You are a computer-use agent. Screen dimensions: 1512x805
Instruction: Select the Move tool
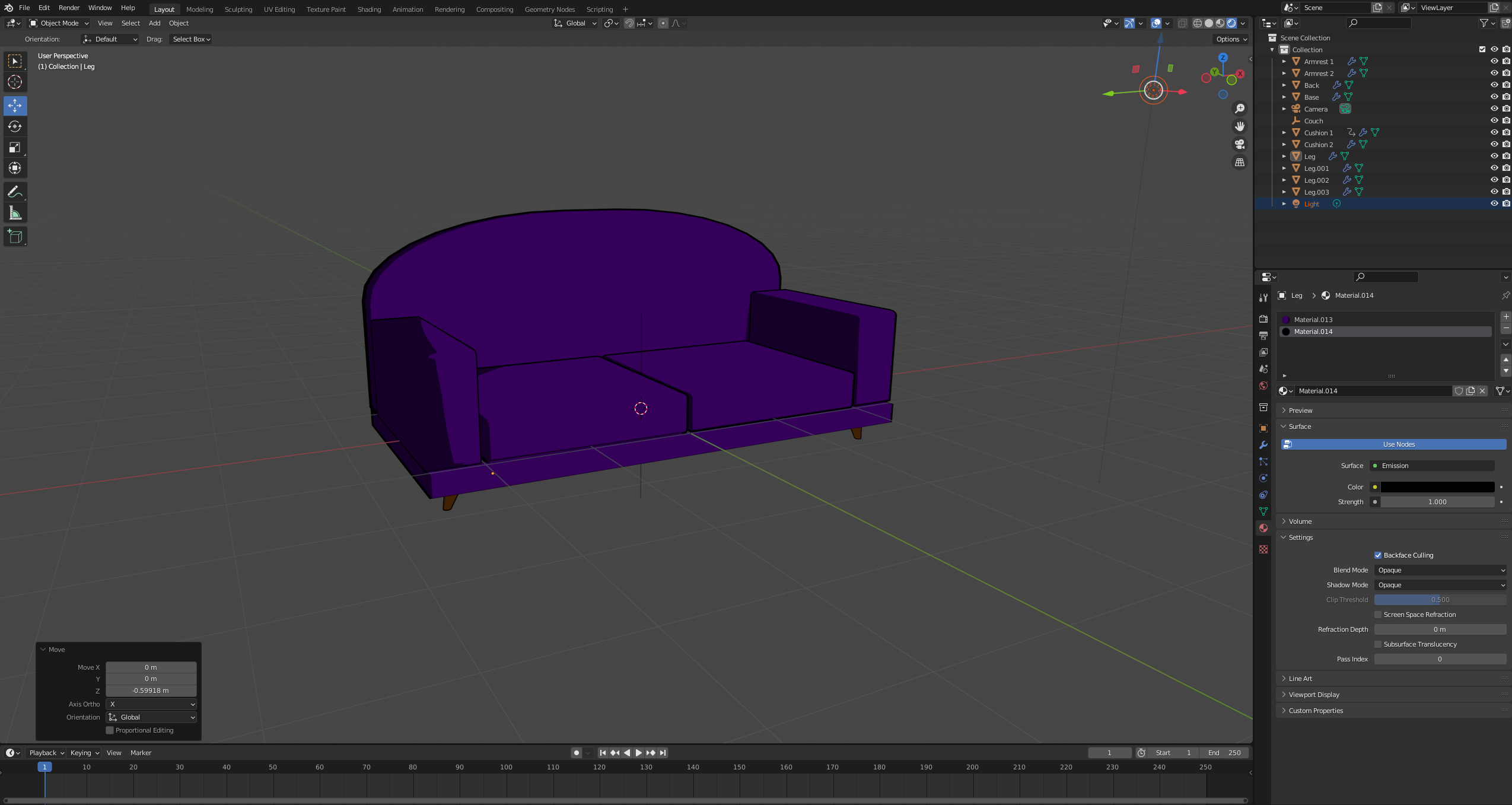[x=15, y=106]
